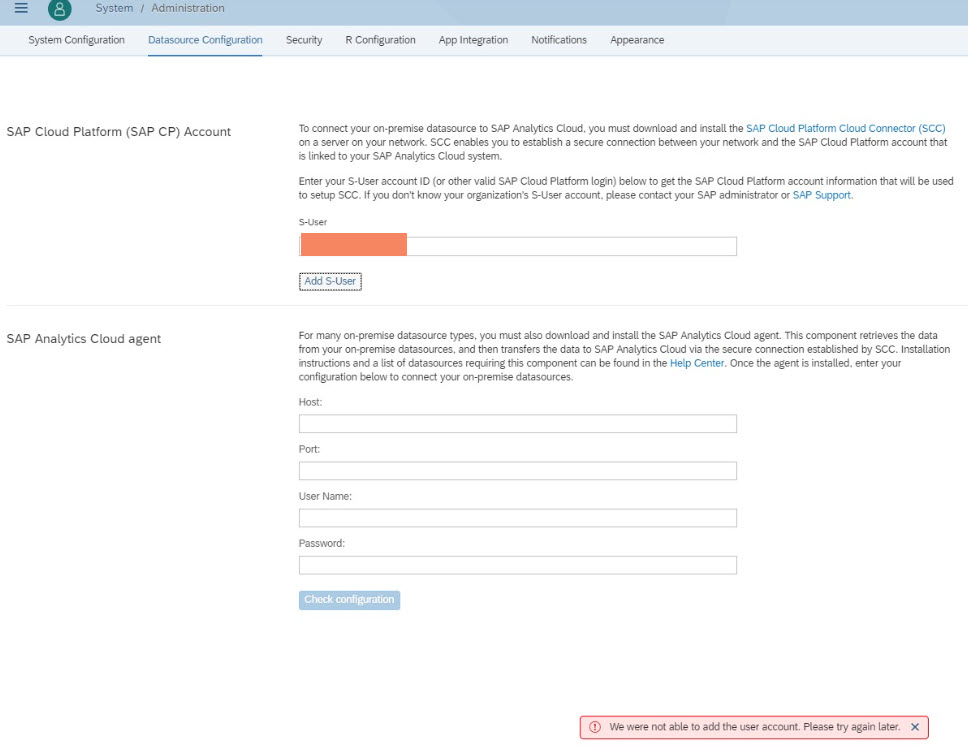
Task: Open the Security tab
Action: pyautogui.click(x=304, y=40)
